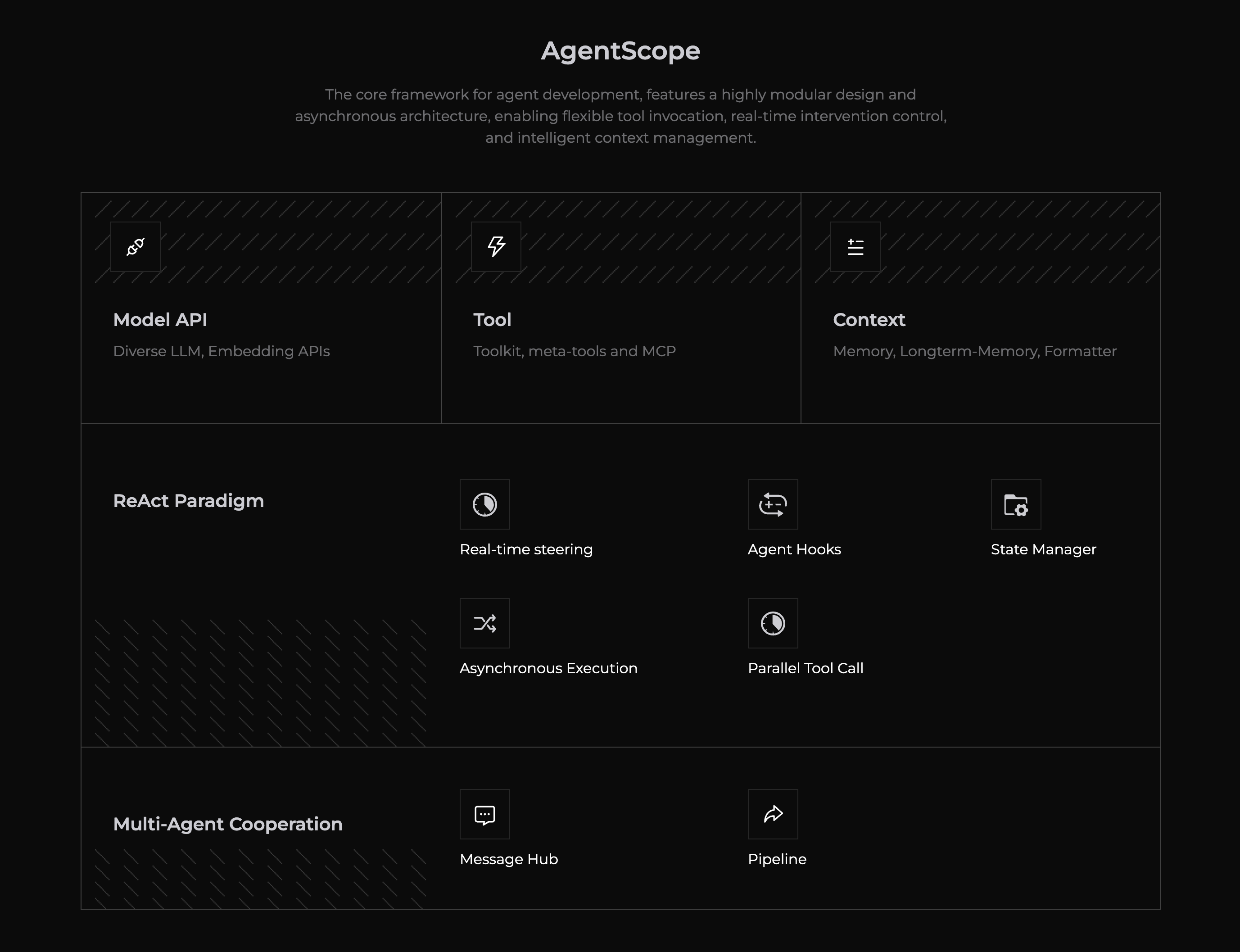Click the AgentScope page title
The height and width of the screenshot is (952, 1240).
click(x=620, y=51)
